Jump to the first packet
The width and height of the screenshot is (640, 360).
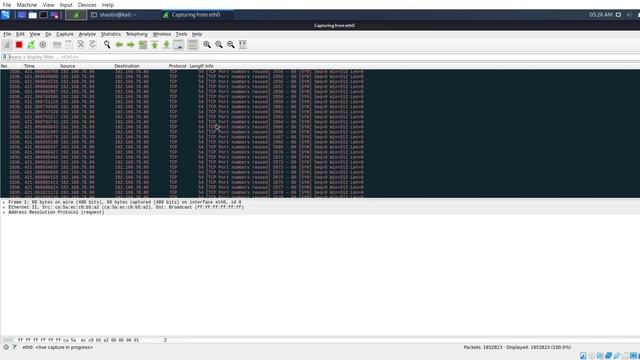(154, 45)
